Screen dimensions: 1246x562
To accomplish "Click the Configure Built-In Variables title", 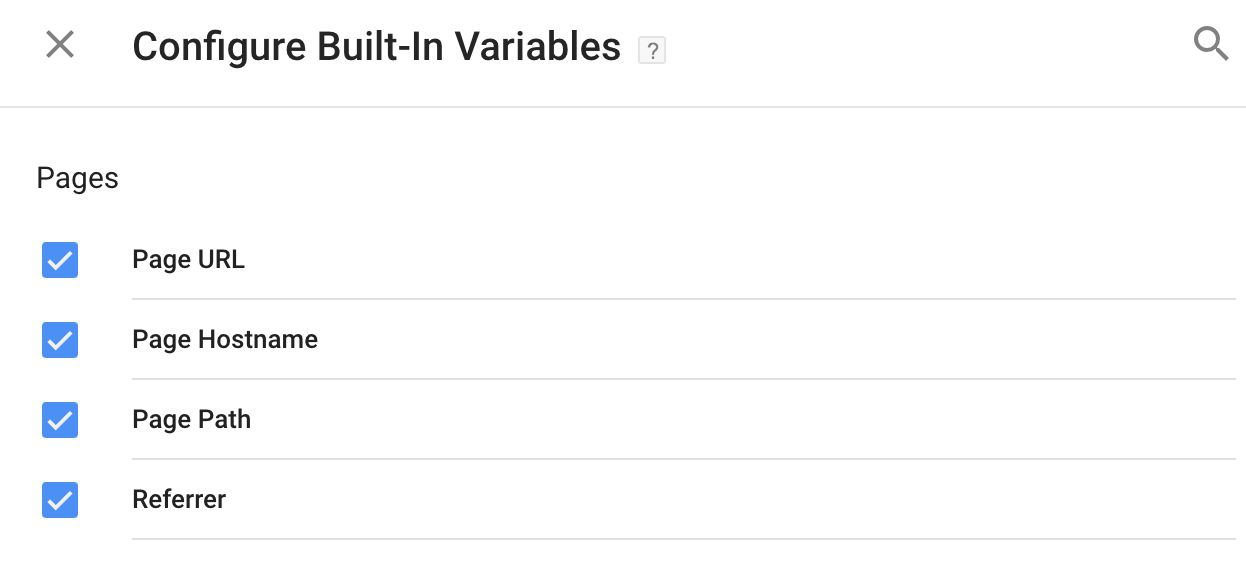I will pos(377,47).
